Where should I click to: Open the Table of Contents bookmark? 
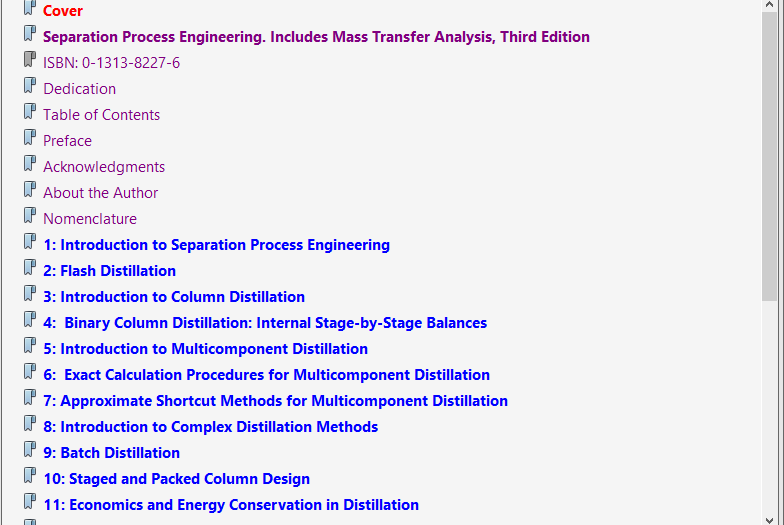coord(101,115)
